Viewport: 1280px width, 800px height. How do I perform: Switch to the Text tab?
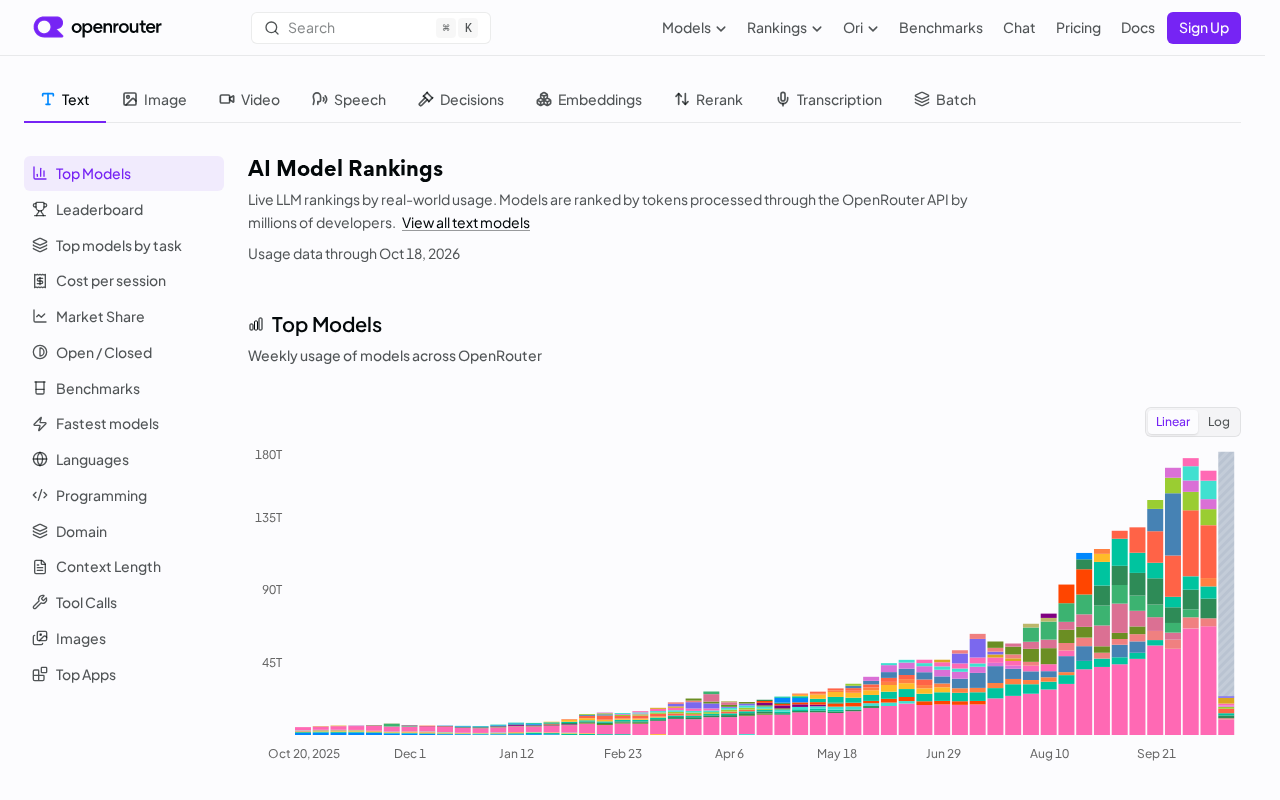click(x=65, y=99)
